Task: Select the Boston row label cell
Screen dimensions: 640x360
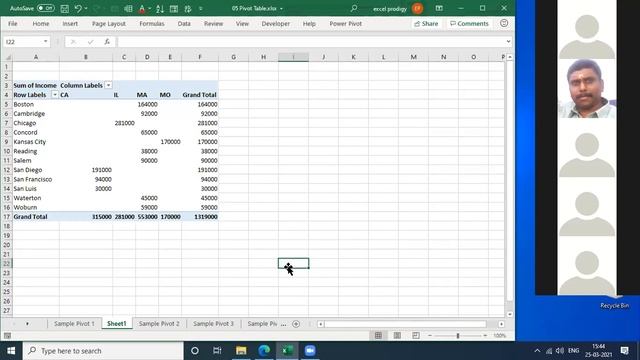Action: [x=36, y=104]
